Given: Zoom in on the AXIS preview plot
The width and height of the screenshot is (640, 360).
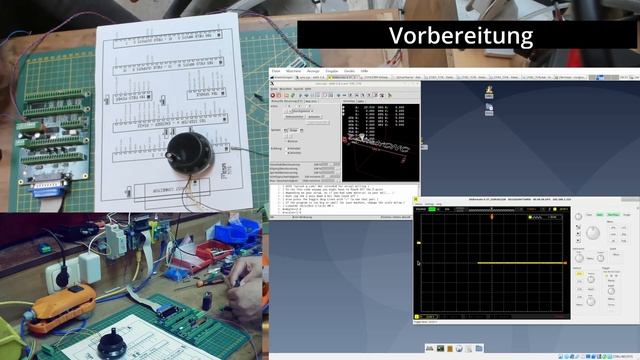Looking at the screenshot, I should pyautogui.click(x=339, y=95).
